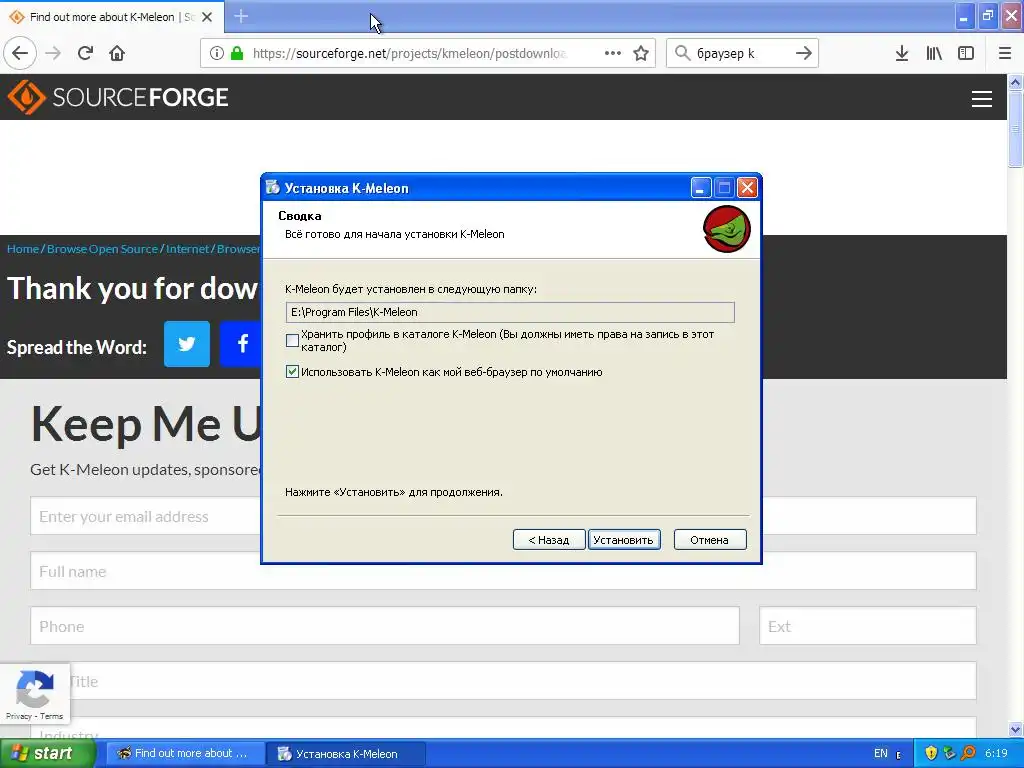Click the reCAPTCHA badge icon

pyautogui.click(x=35, y=688)
